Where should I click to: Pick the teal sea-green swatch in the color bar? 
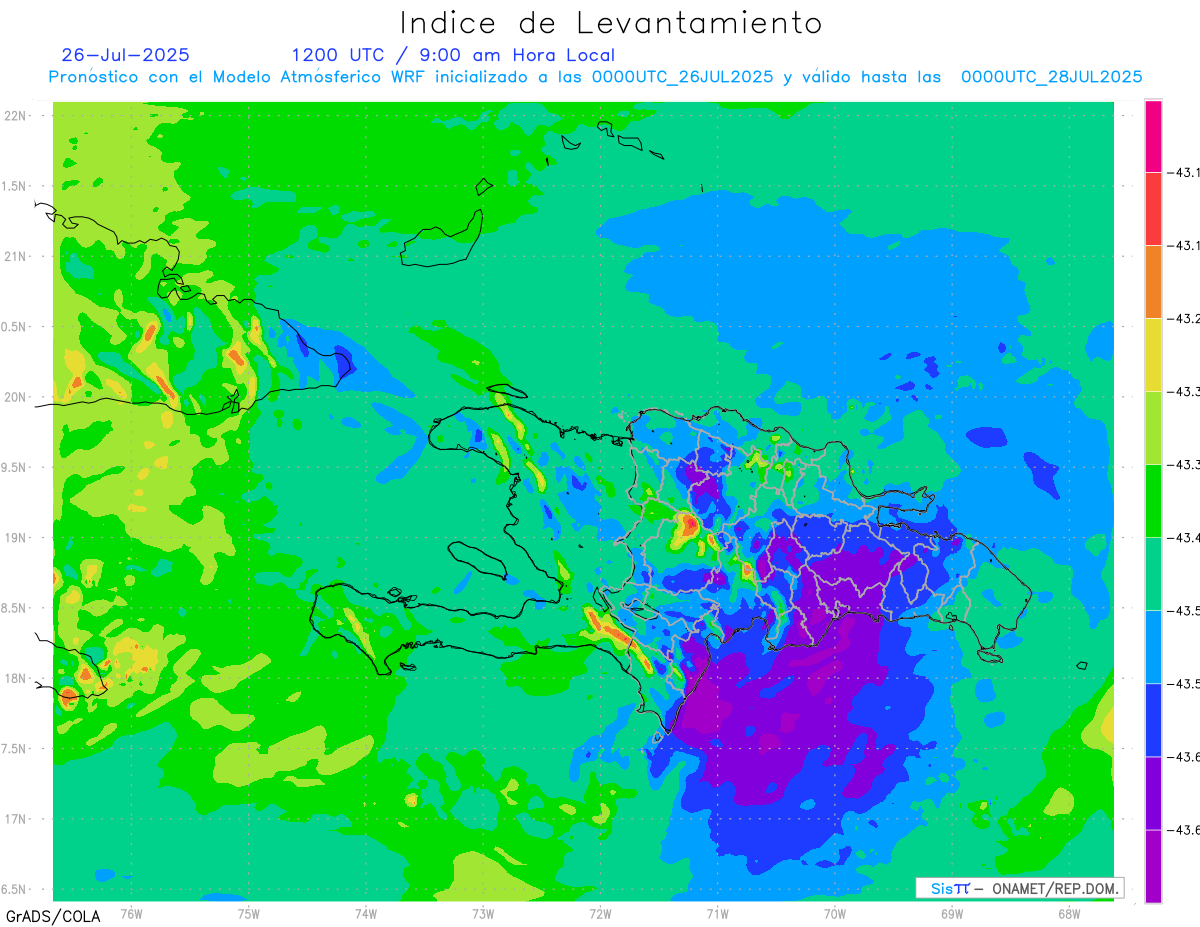click(x=1153, y=574)
